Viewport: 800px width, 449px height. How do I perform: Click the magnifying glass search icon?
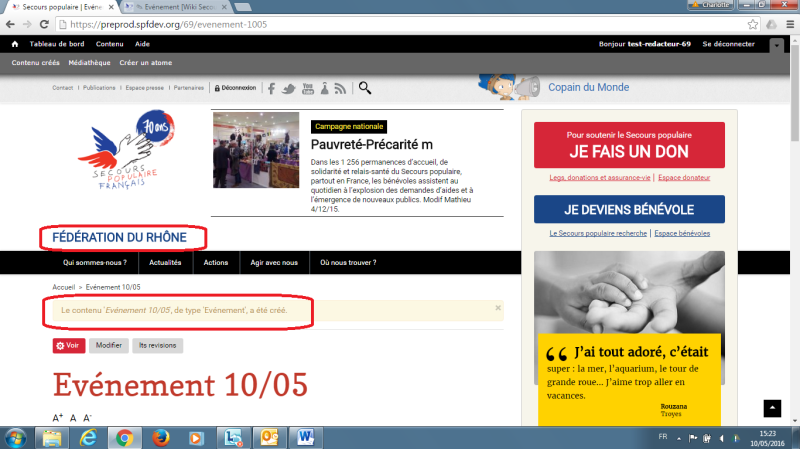point(365,88)
